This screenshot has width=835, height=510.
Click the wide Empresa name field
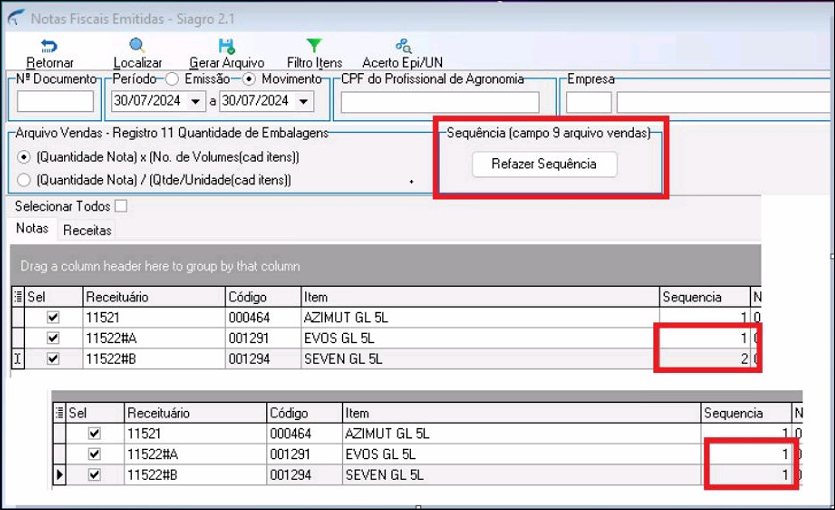pos(725,102)
